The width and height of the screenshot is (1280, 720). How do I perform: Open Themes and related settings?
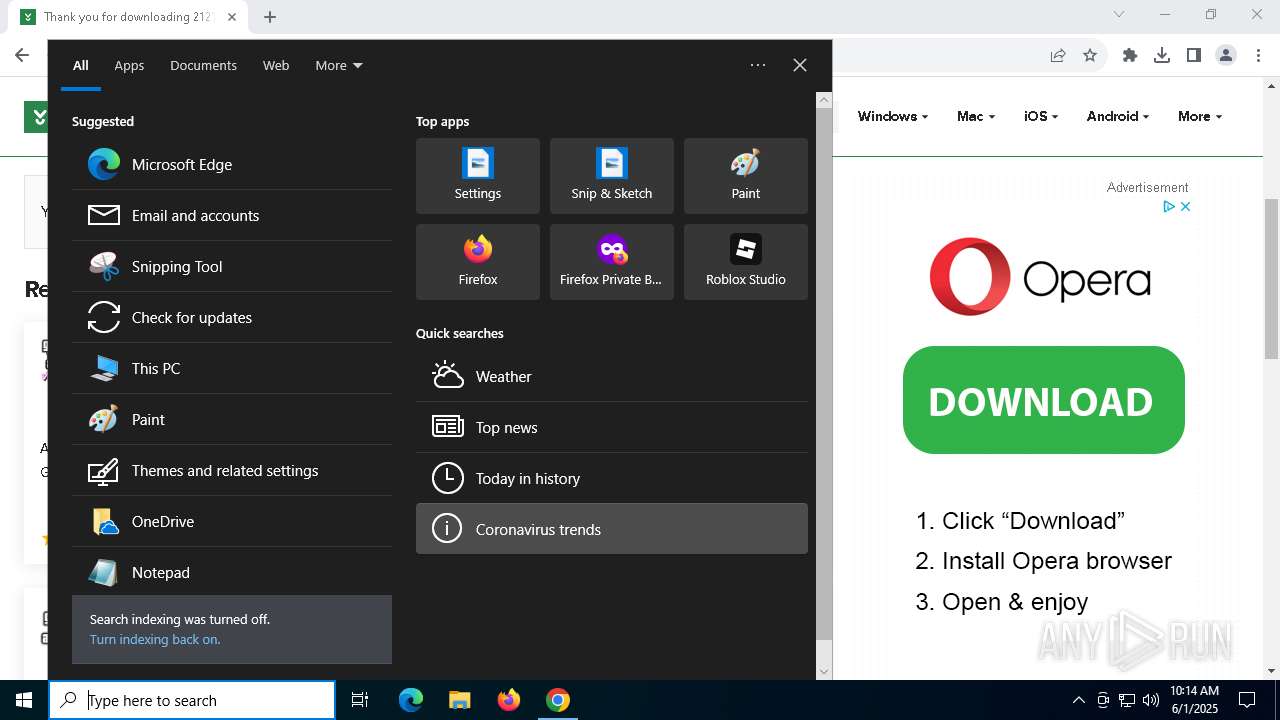[232, 470]
